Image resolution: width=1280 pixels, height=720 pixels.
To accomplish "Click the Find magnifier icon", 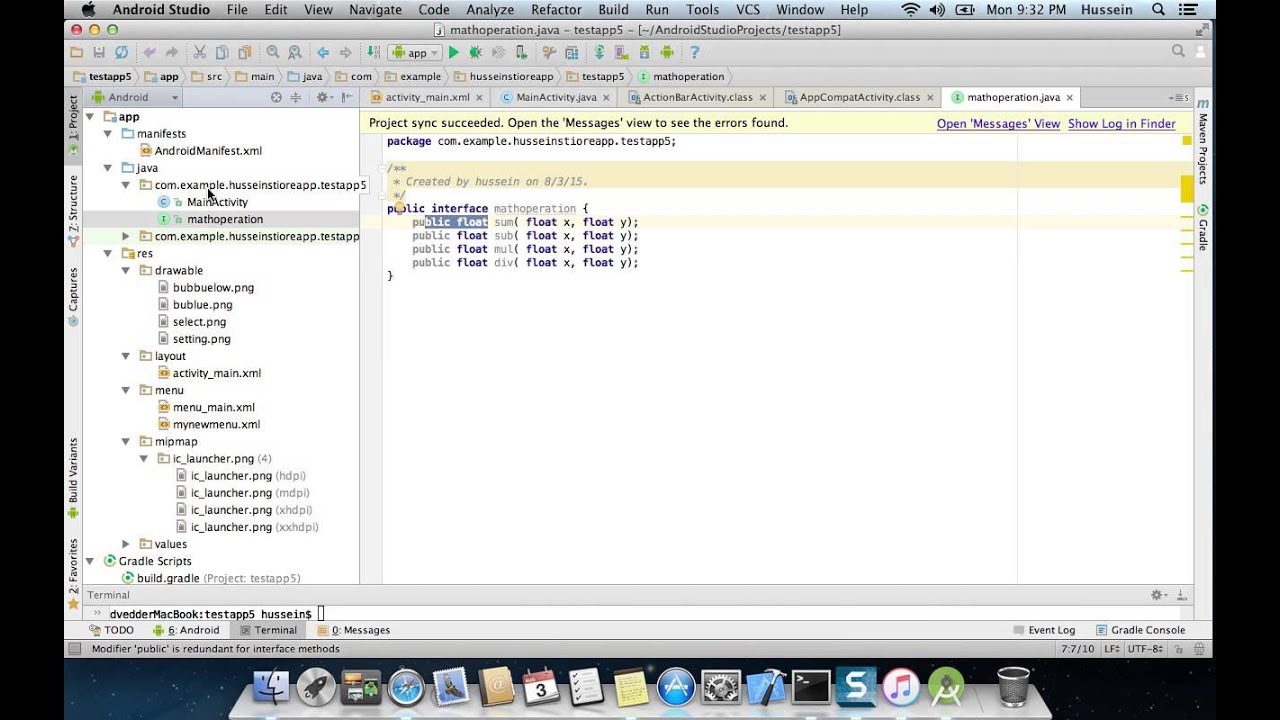I will [x=273, y=52].
